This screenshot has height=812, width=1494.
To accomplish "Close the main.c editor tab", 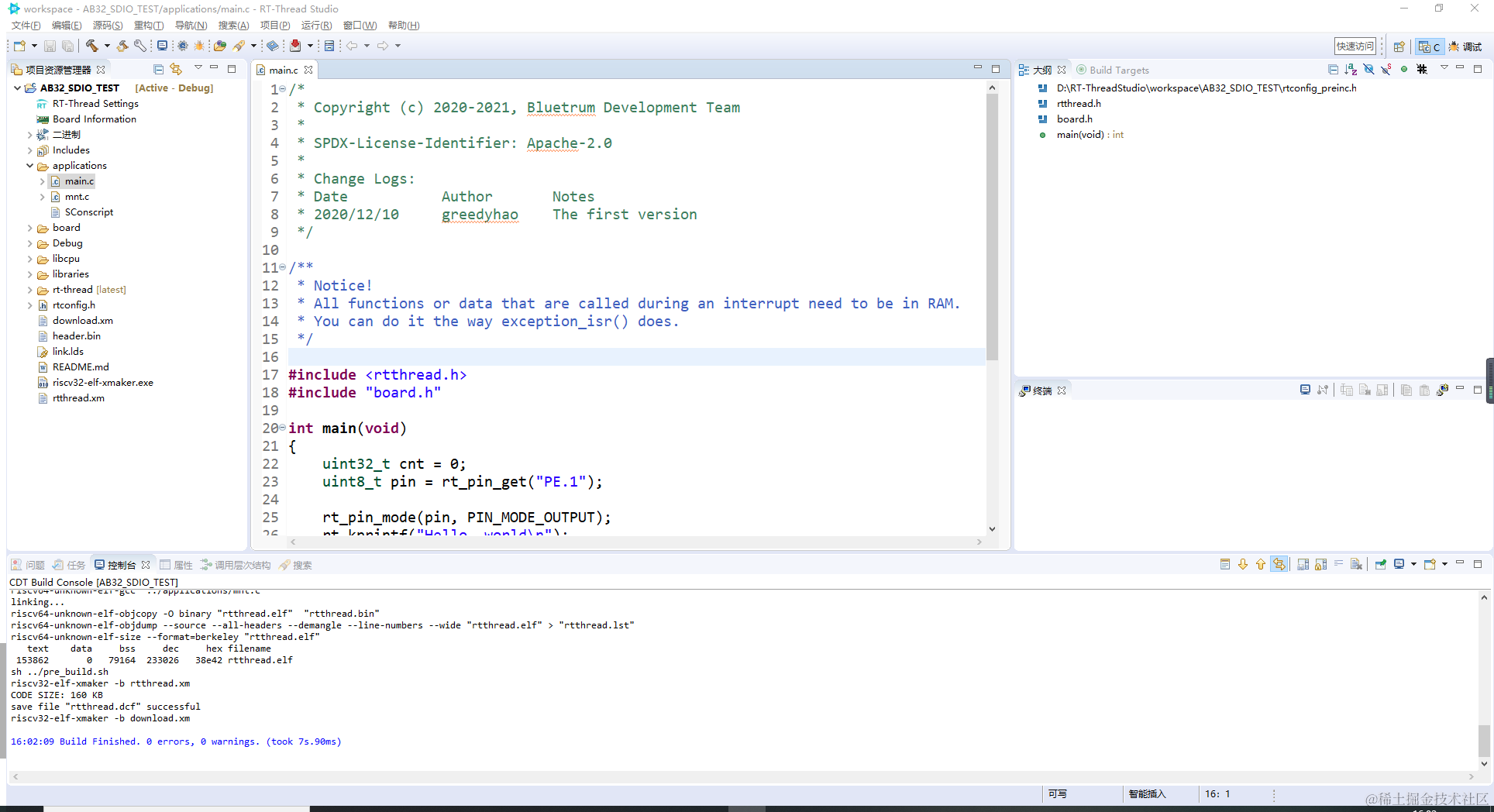I will (308, 70).
